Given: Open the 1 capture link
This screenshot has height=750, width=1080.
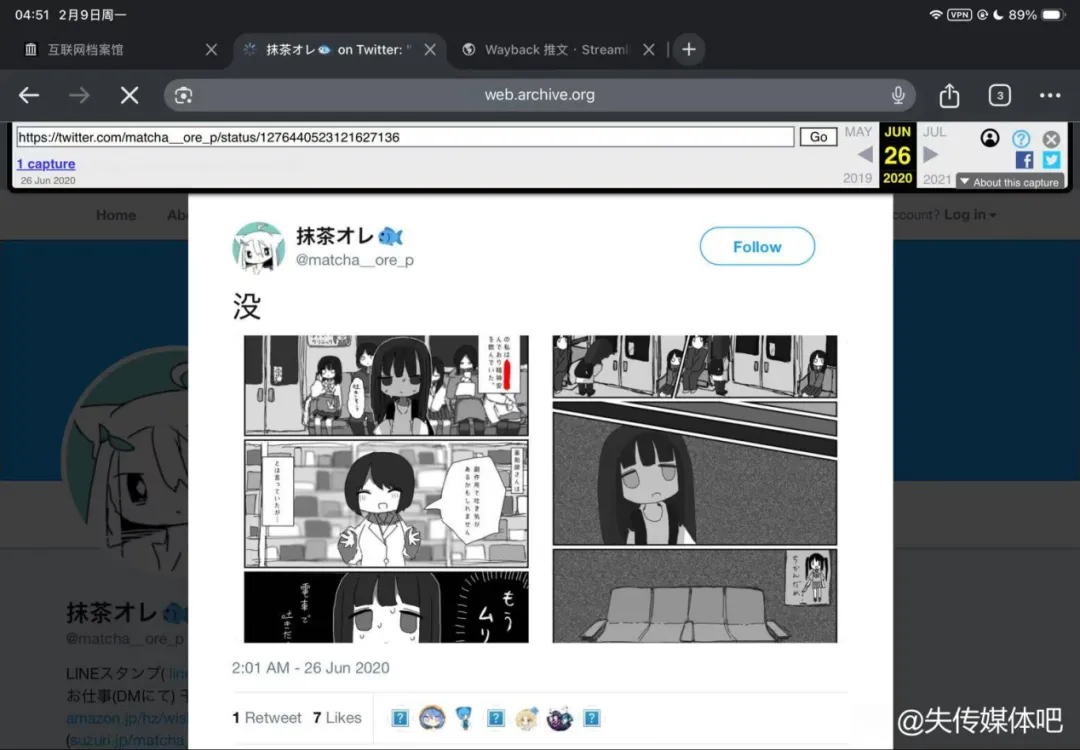Looking at the screenshot, I should click(x=46, y=164).
